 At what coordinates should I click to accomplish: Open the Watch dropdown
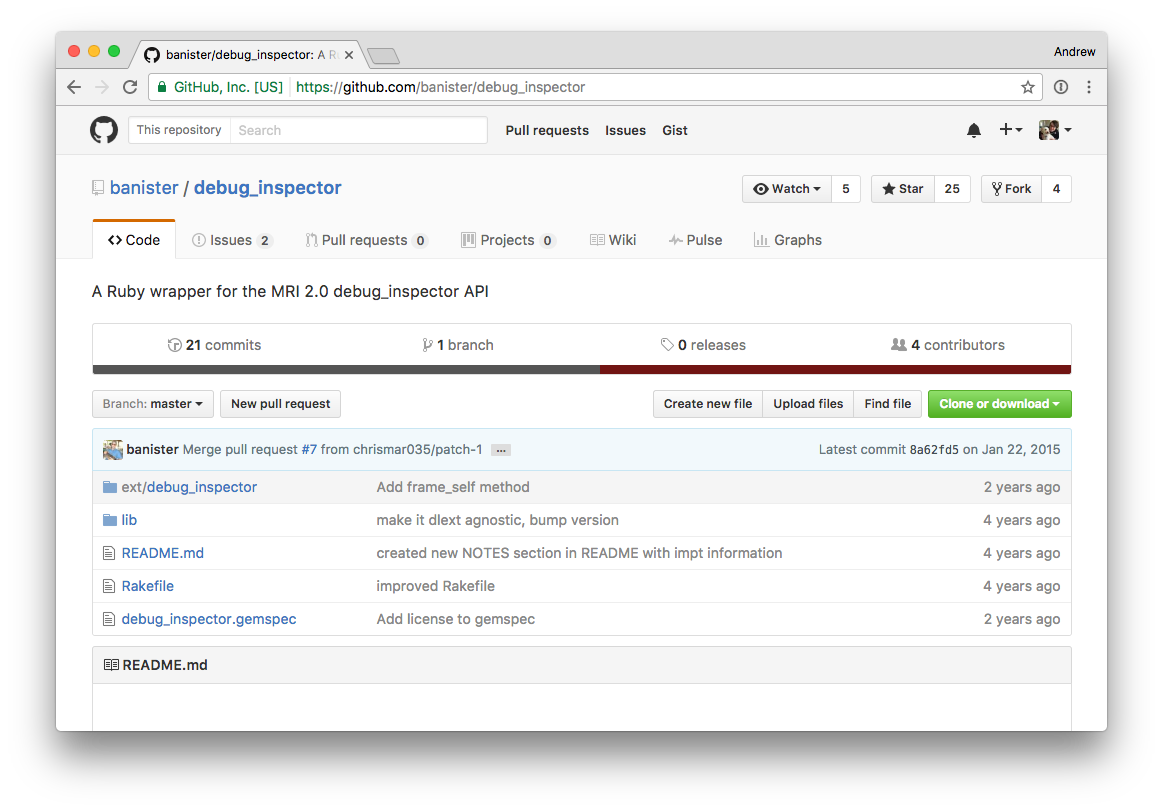[787, 189]
